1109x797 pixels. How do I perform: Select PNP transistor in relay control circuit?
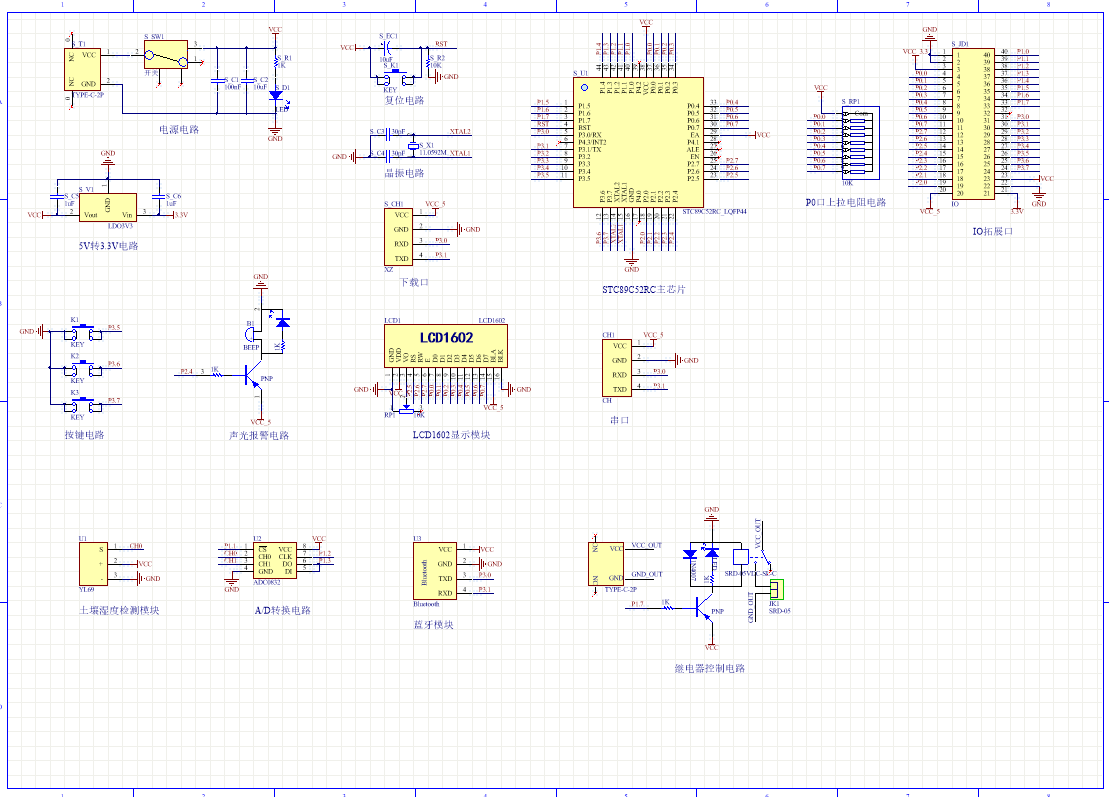click(x=704, y=607)
